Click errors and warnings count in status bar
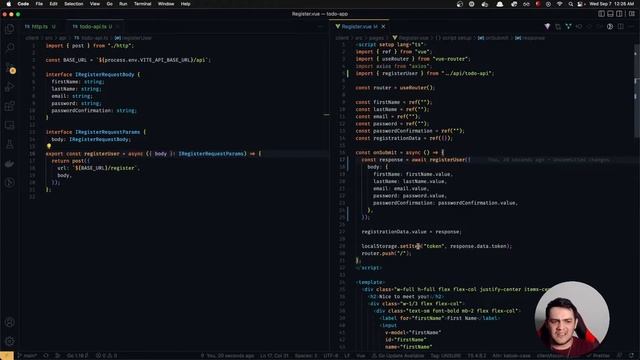640x360 pixels. pyautogui.click(x=106, y=356)
